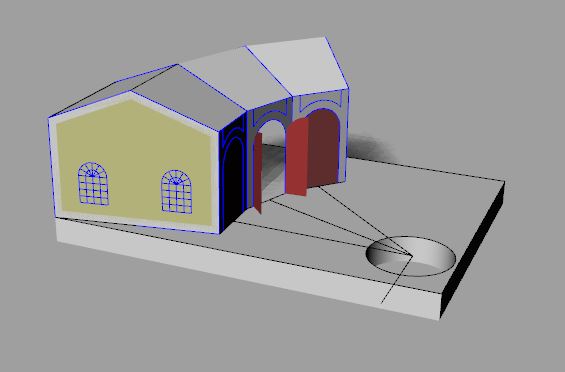Select the arch frame above the left doorway
565x372 pixels.
tap(270, 115)
